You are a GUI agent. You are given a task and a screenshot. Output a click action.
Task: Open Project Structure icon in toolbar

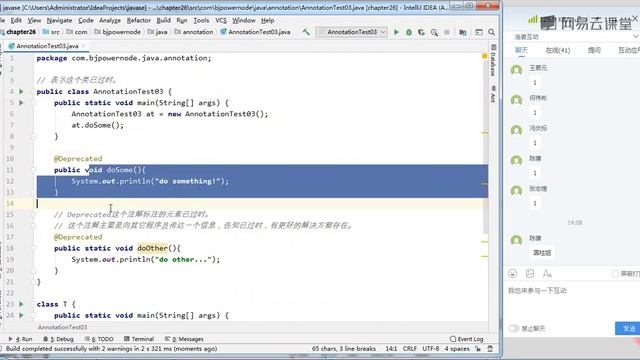462,32
